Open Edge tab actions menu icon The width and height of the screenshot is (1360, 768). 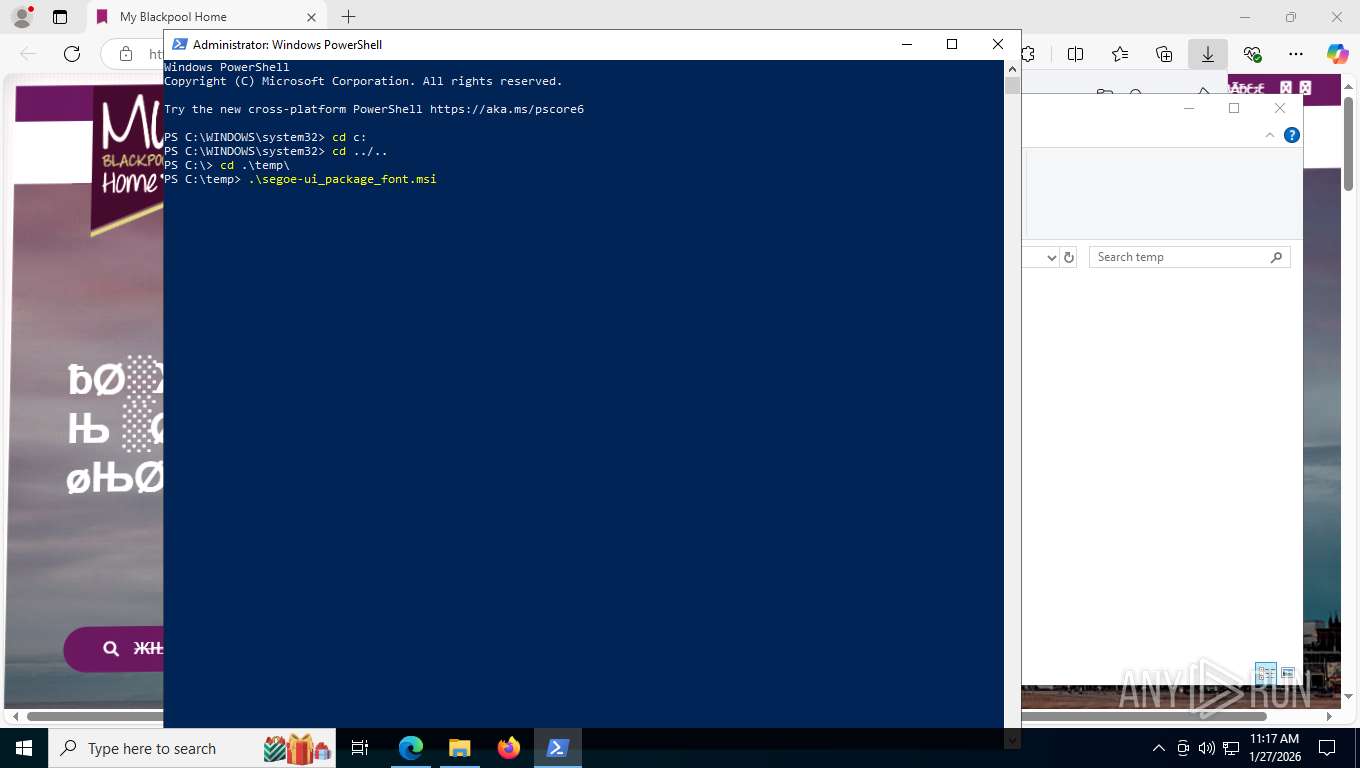[60, 17]
